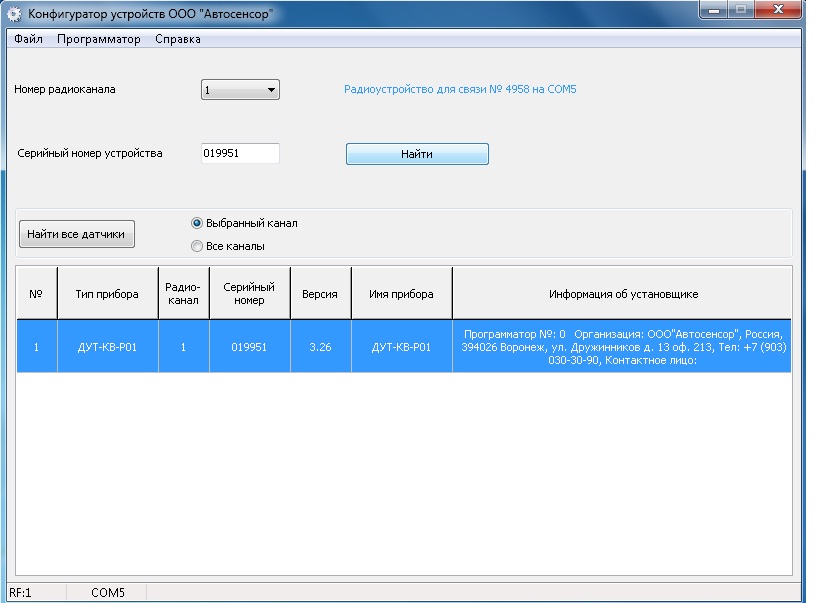
Task: Click the Серийный номер устройства input field
Action: [x=240, y=153]
